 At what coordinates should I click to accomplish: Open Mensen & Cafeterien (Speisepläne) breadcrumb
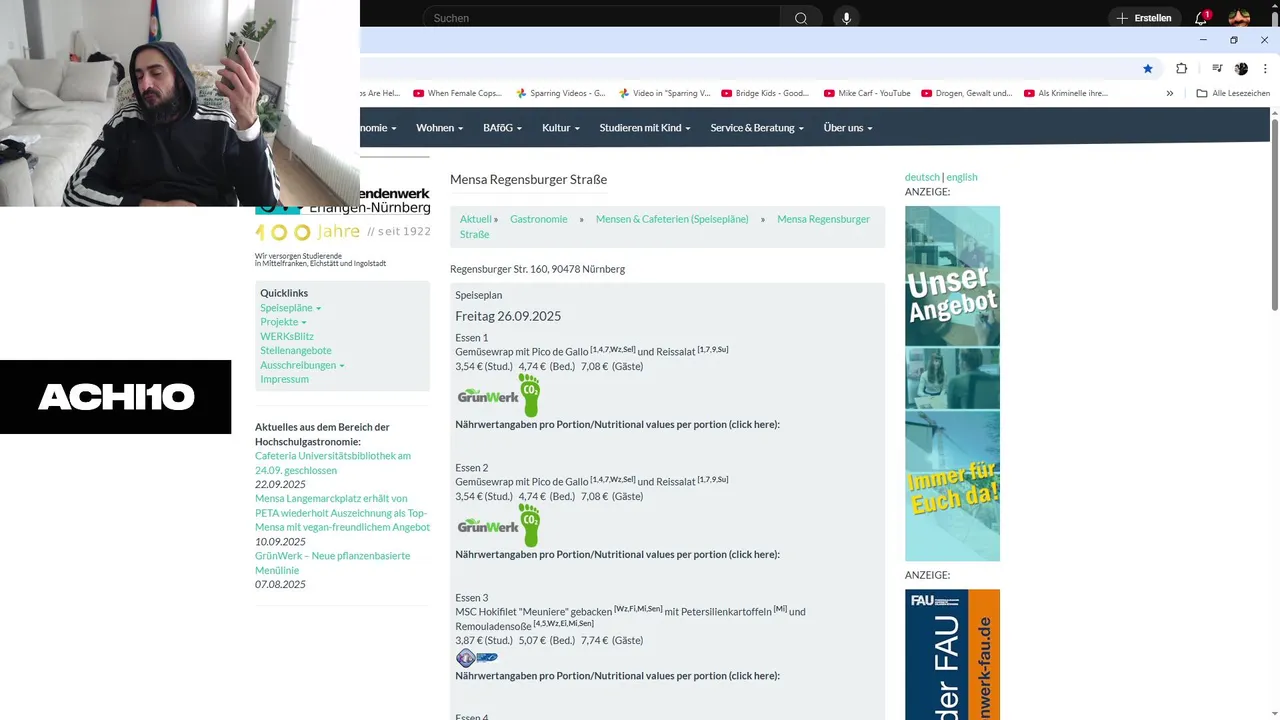[x=672, y=219]
